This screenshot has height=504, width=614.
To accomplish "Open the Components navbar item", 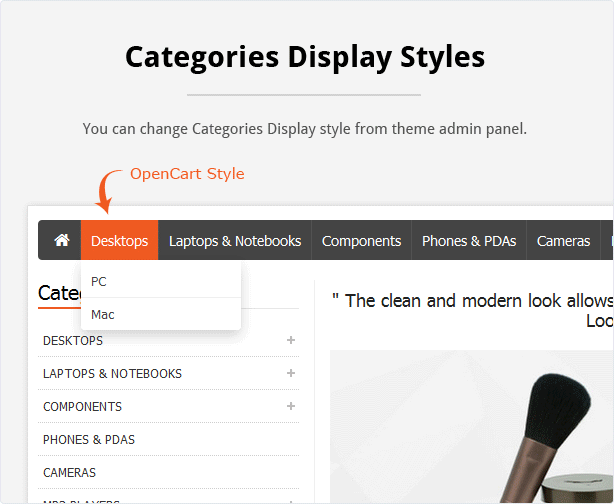I will [361, 240].
